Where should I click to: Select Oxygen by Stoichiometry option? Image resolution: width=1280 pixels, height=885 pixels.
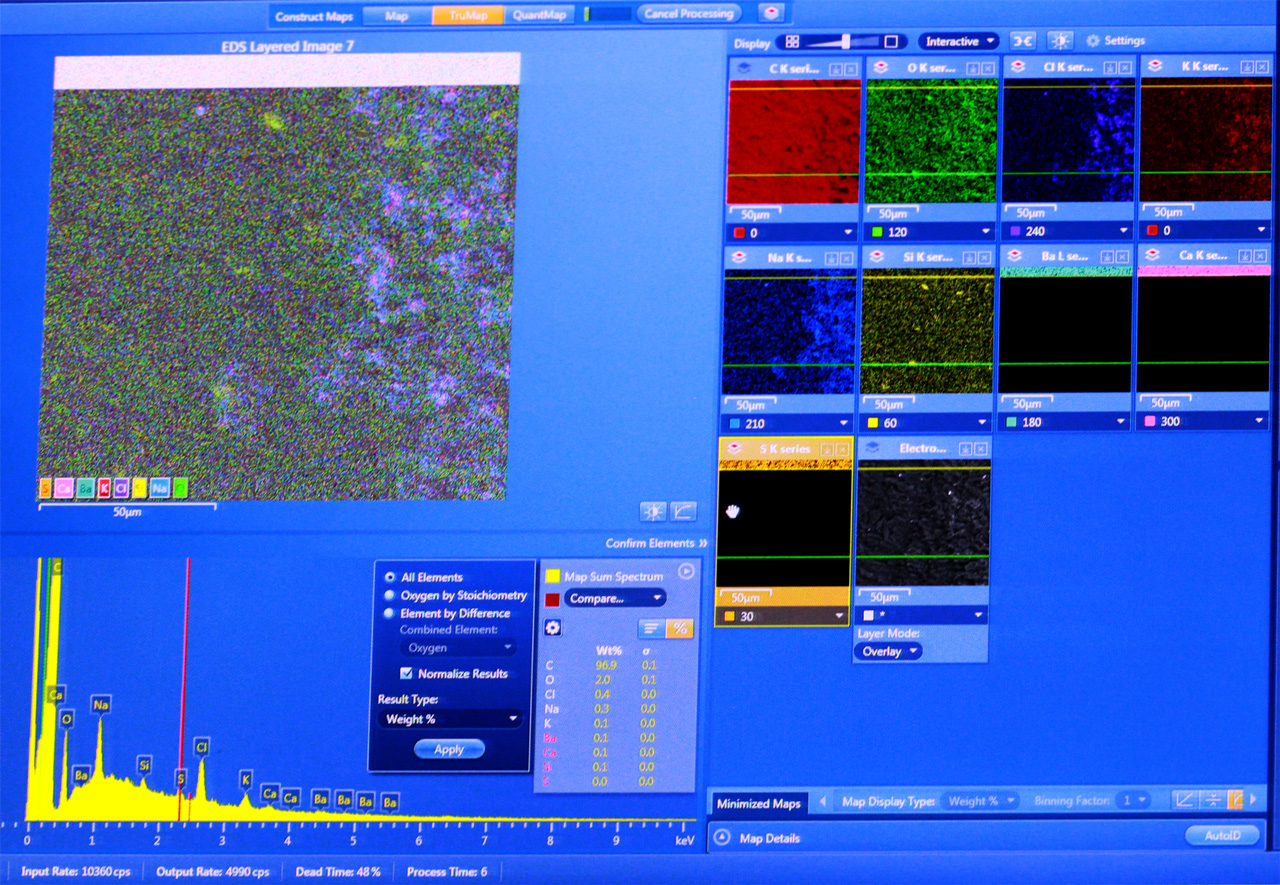tap(389, 595)
